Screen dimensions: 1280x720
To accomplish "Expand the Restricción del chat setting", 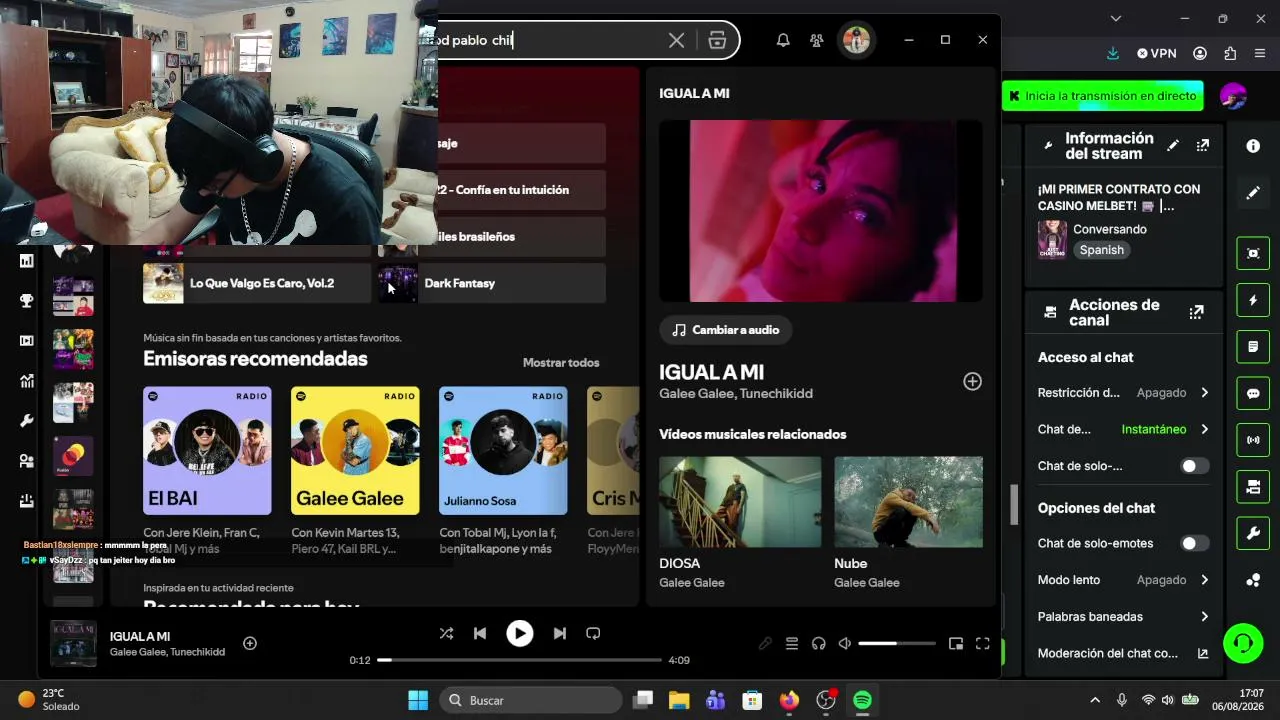I will (x=1124, y=393).
